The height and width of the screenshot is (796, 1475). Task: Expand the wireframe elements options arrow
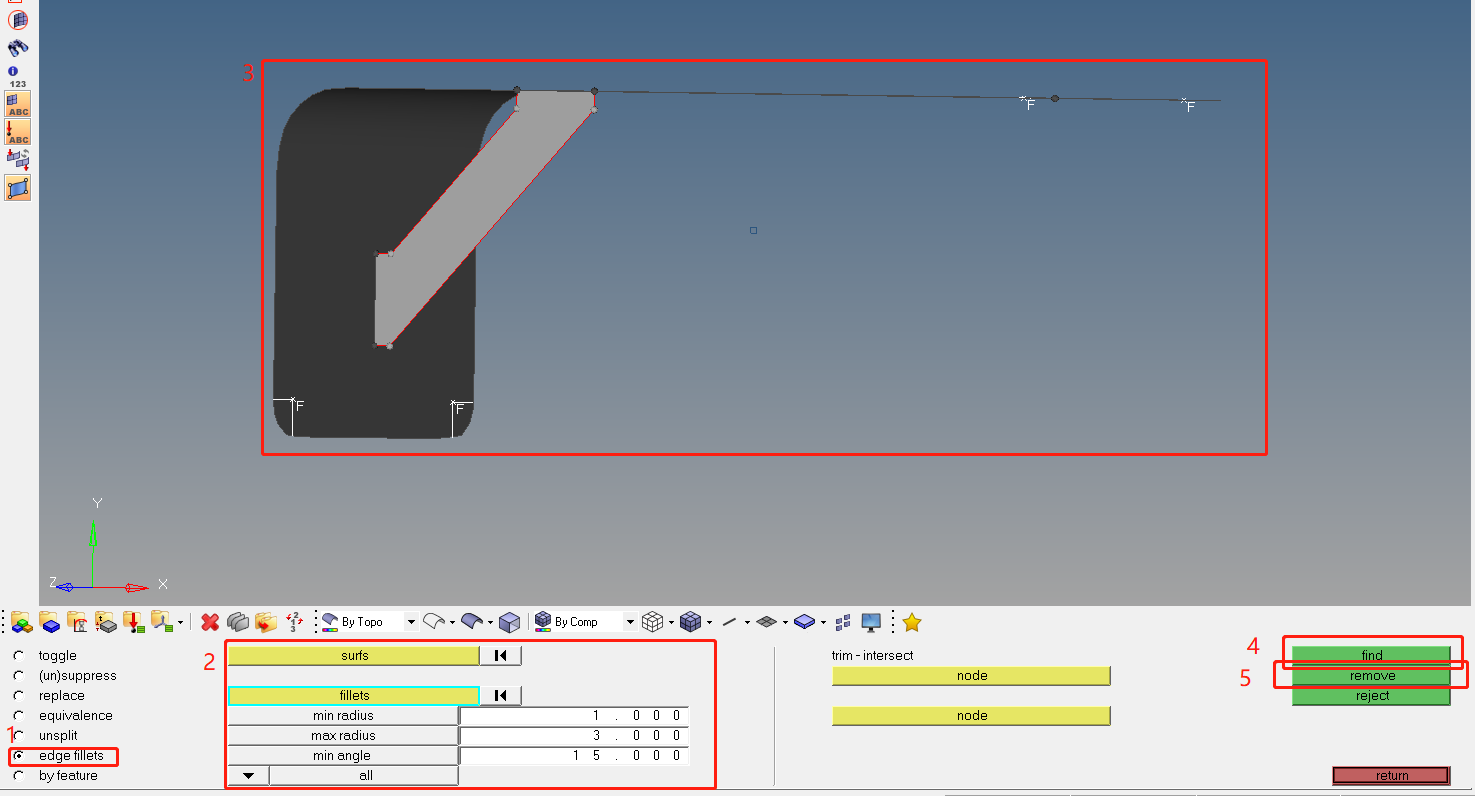tap(670, 622)
